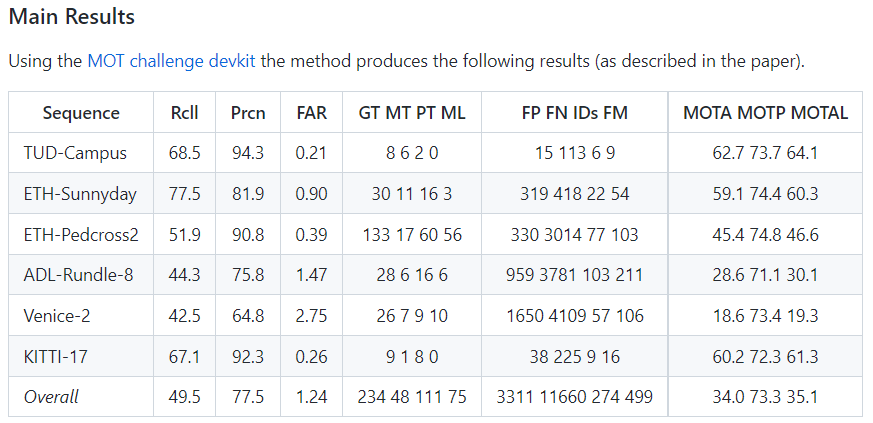Screen dimensions: 873x423
Task: Select the Prcn column header
Action: coord(248,113)
